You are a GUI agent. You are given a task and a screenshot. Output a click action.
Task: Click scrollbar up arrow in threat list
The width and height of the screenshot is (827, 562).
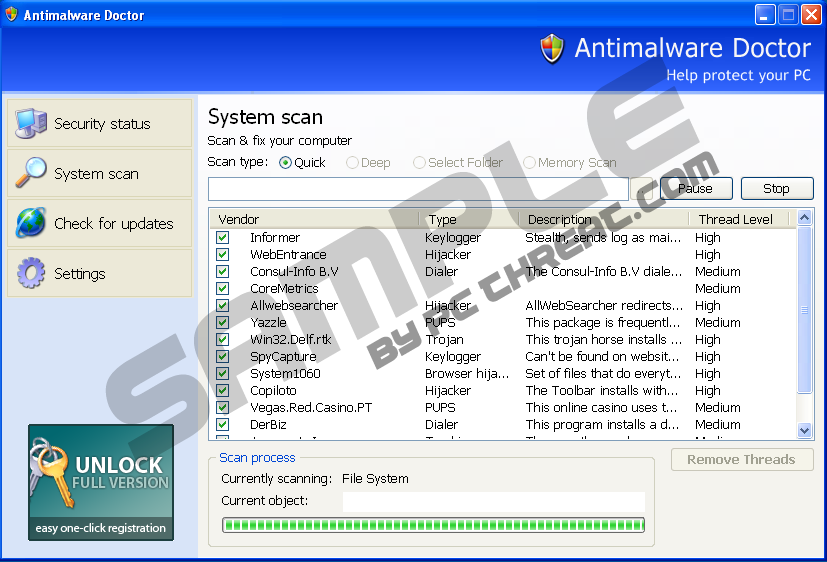coord(804,217)
